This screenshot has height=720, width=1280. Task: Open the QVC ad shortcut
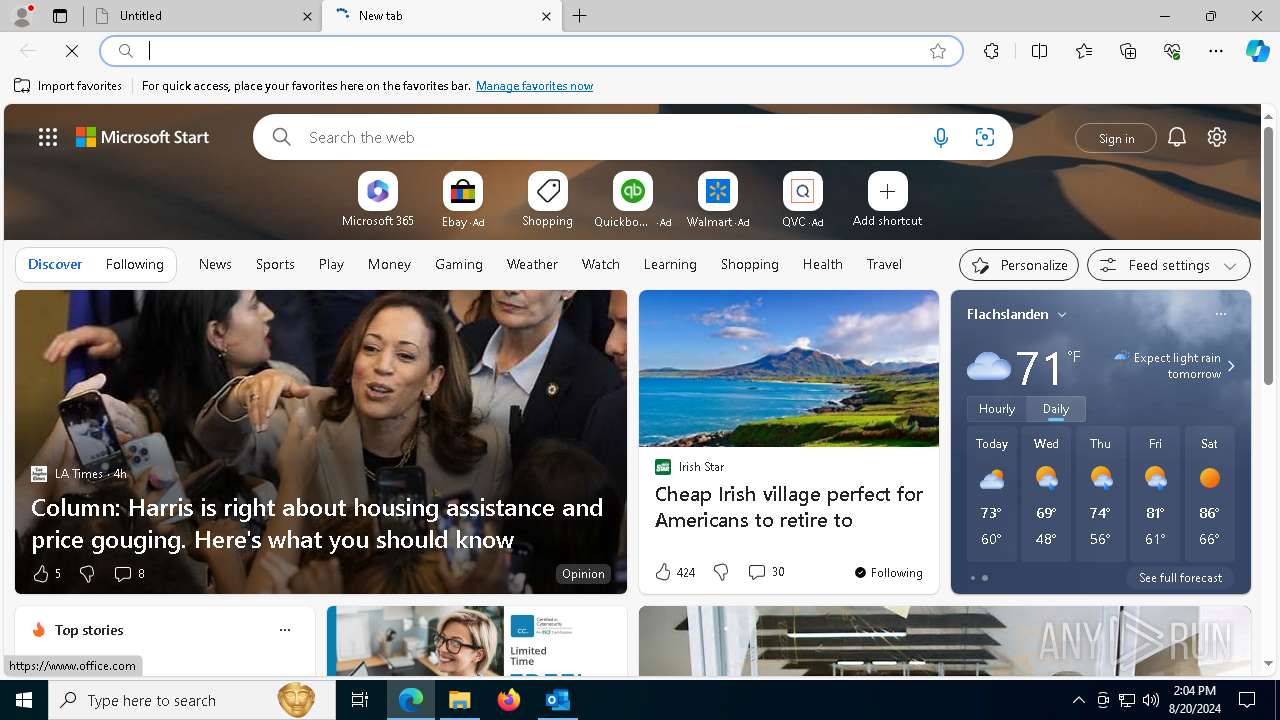pyautogui.click(x=802, y=201)
